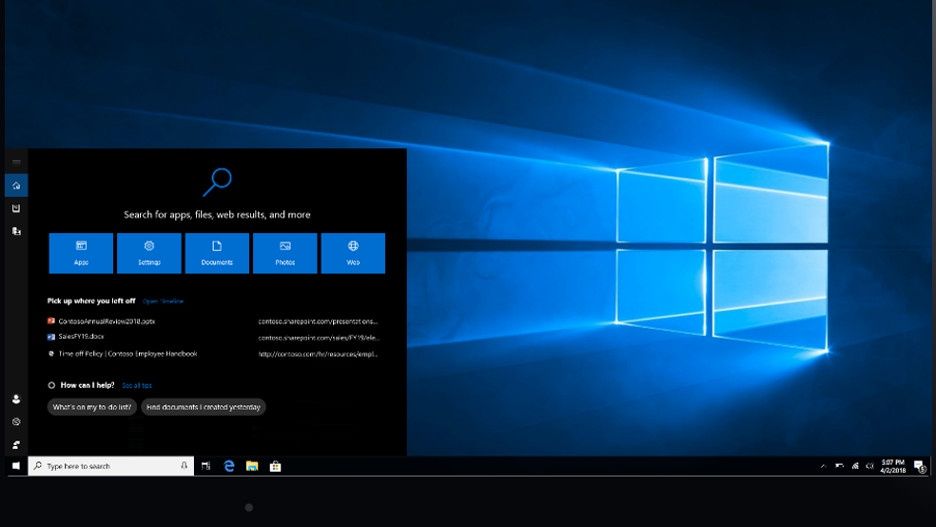The height and width of the screenshot is (527, 936).
Task: Launch Microsoft Edge from the taskbar
Action: tap(229, 466)
